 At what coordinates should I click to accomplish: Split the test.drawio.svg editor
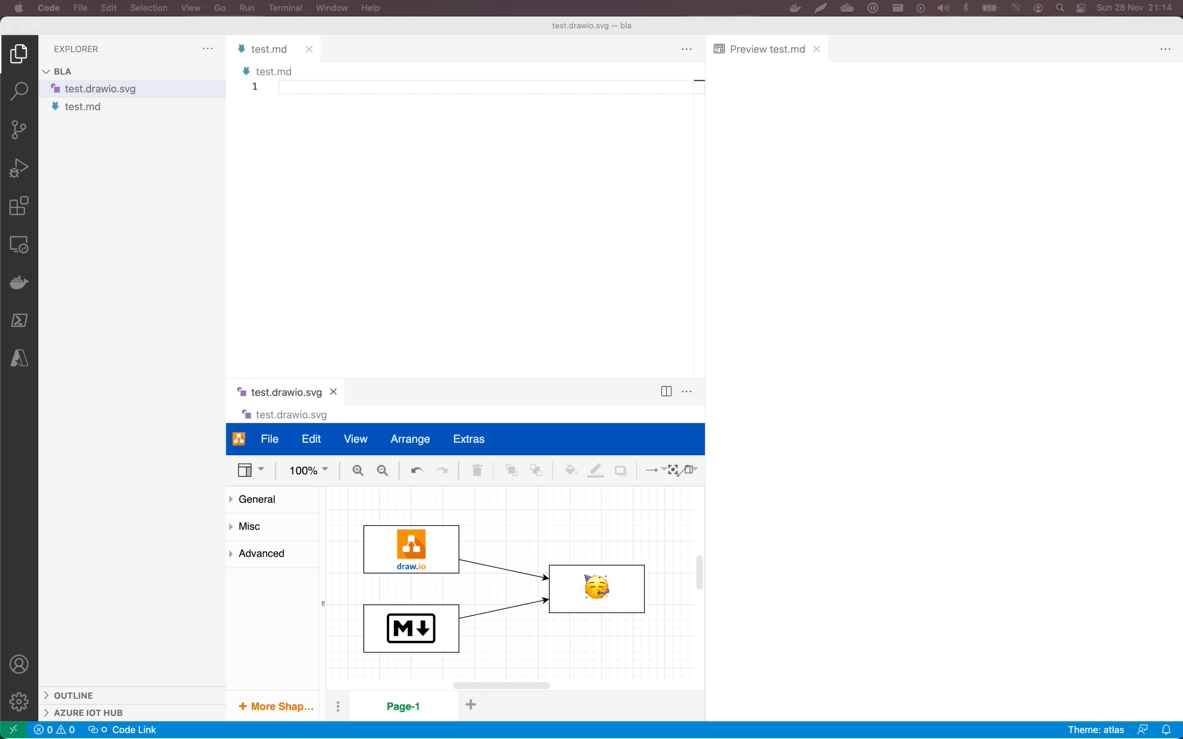[666, 391]
